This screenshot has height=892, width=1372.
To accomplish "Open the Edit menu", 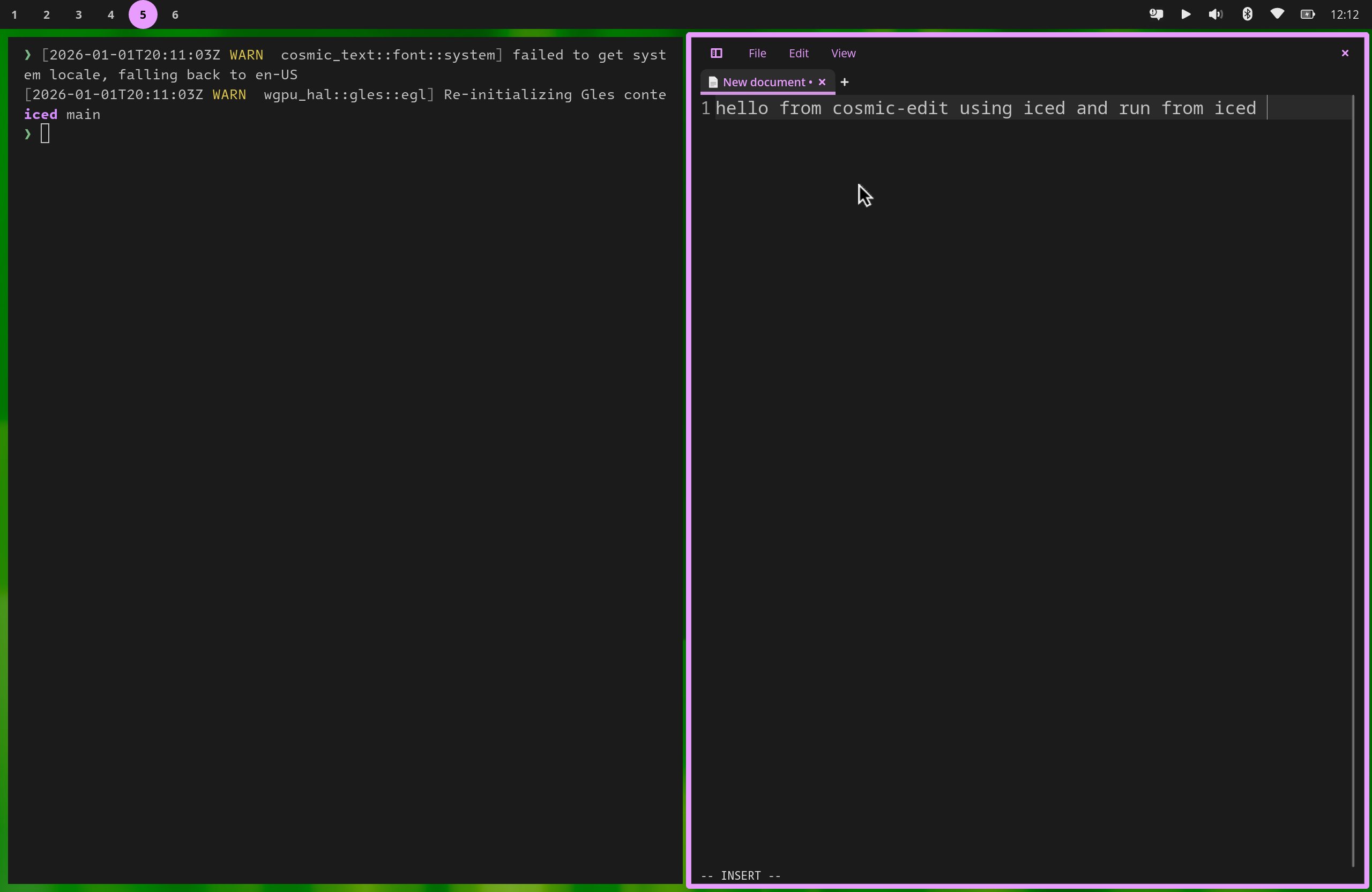I will coord(799,53).
